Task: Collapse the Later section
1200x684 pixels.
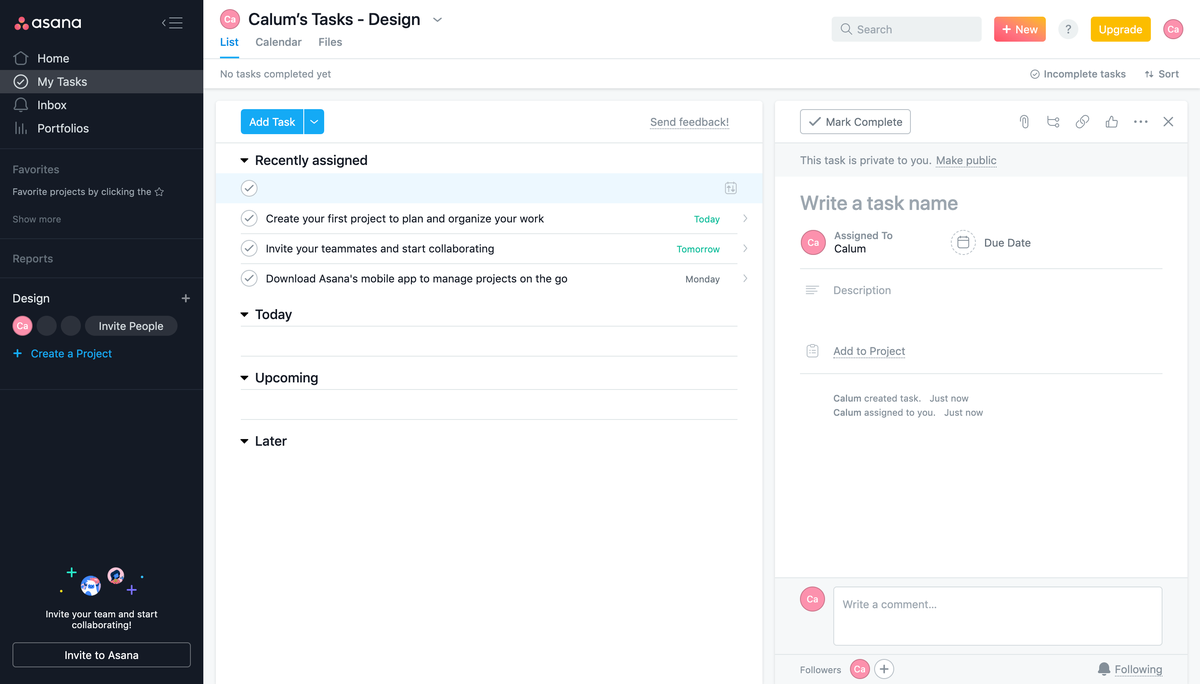Action: (244, 441)
